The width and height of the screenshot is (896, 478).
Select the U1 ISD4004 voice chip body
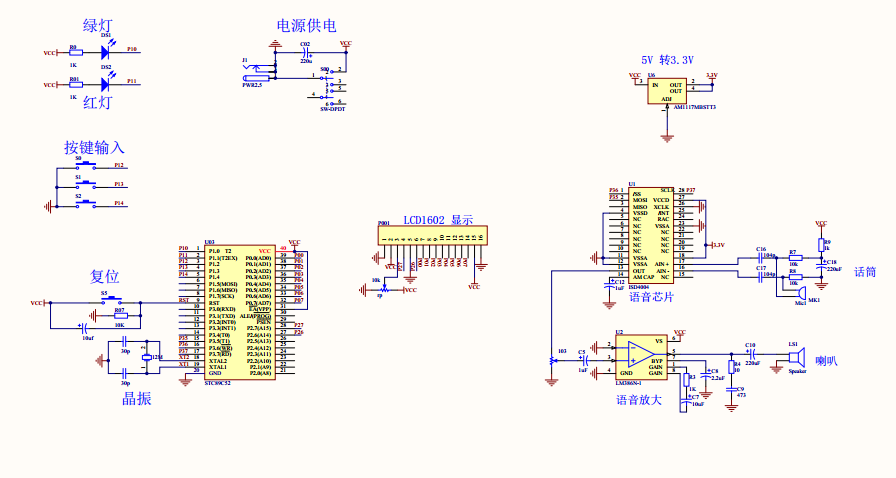(650, 235)
